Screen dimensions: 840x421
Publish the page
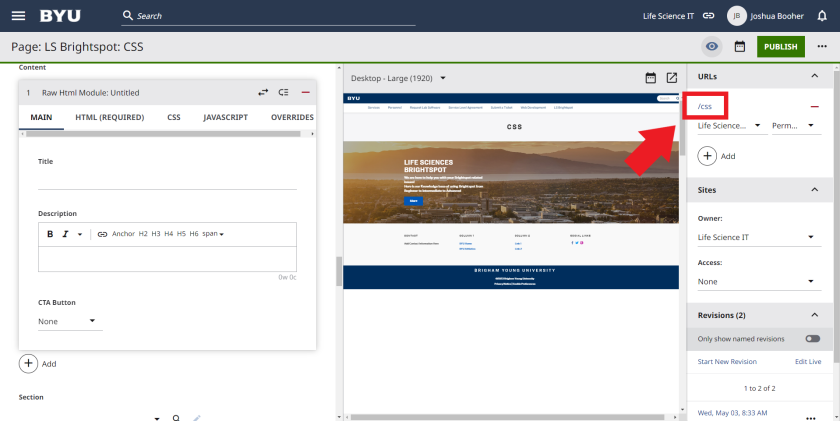(781, 47)
